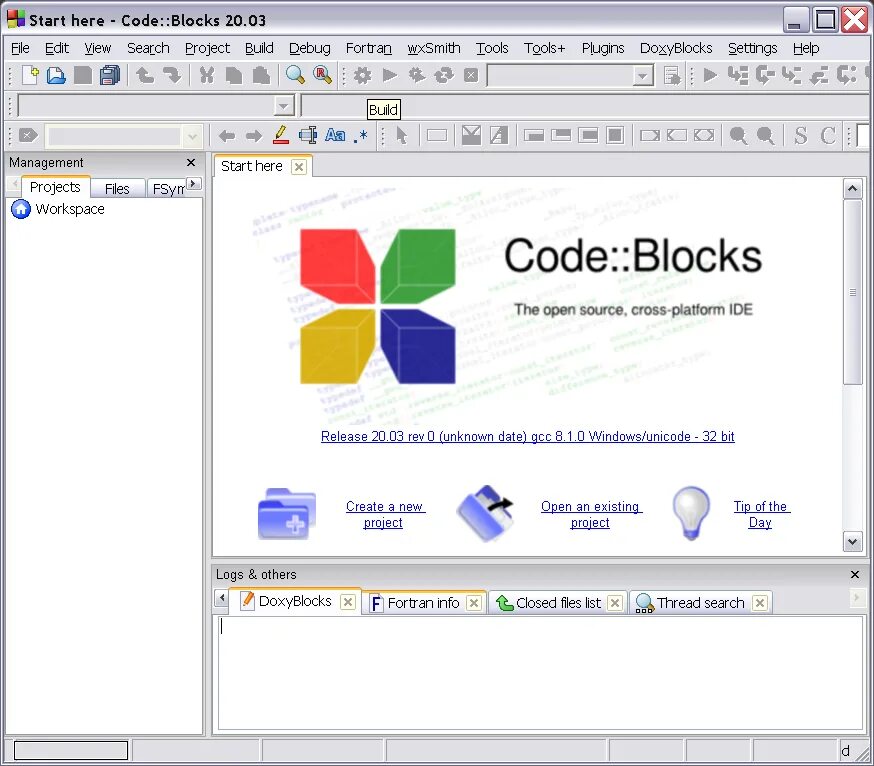874x766 pixels.
Task: Open the wxSmith menu
Action: pyautogui.click(x=434, y=48)
